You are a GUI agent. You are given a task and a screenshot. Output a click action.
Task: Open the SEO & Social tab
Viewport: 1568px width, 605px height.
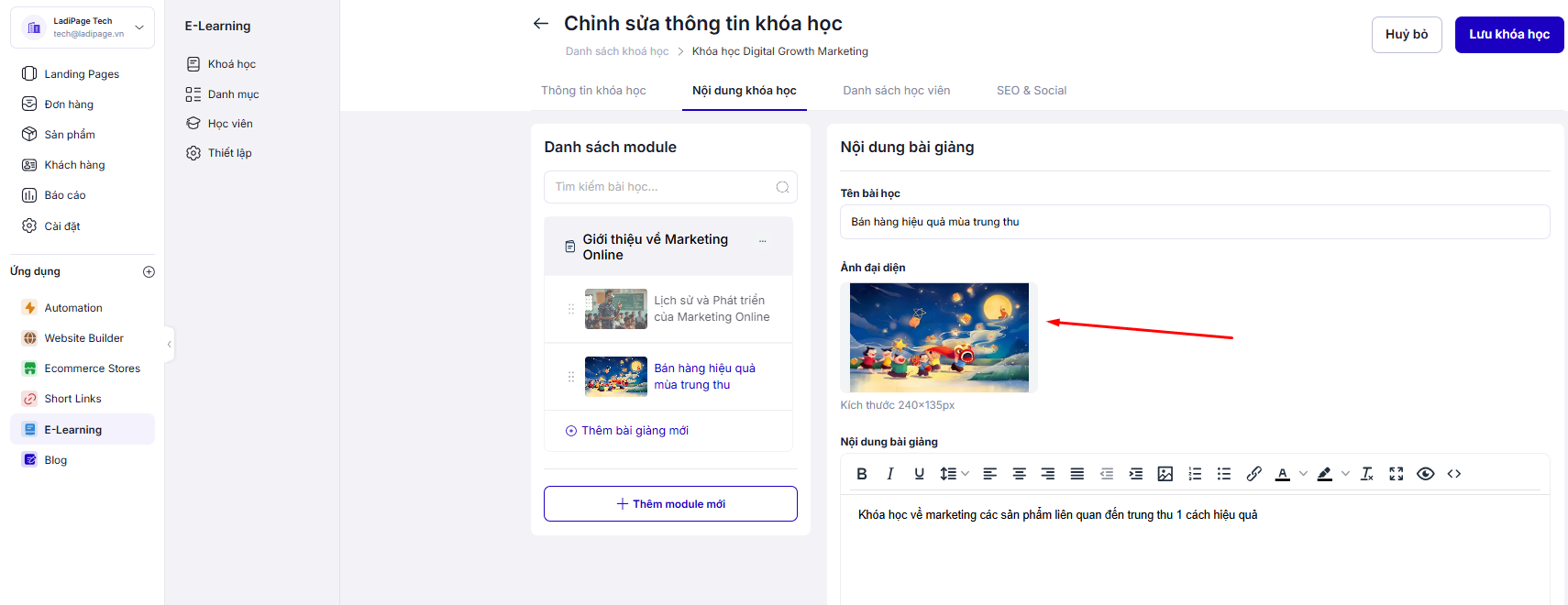click(1031, 91)
